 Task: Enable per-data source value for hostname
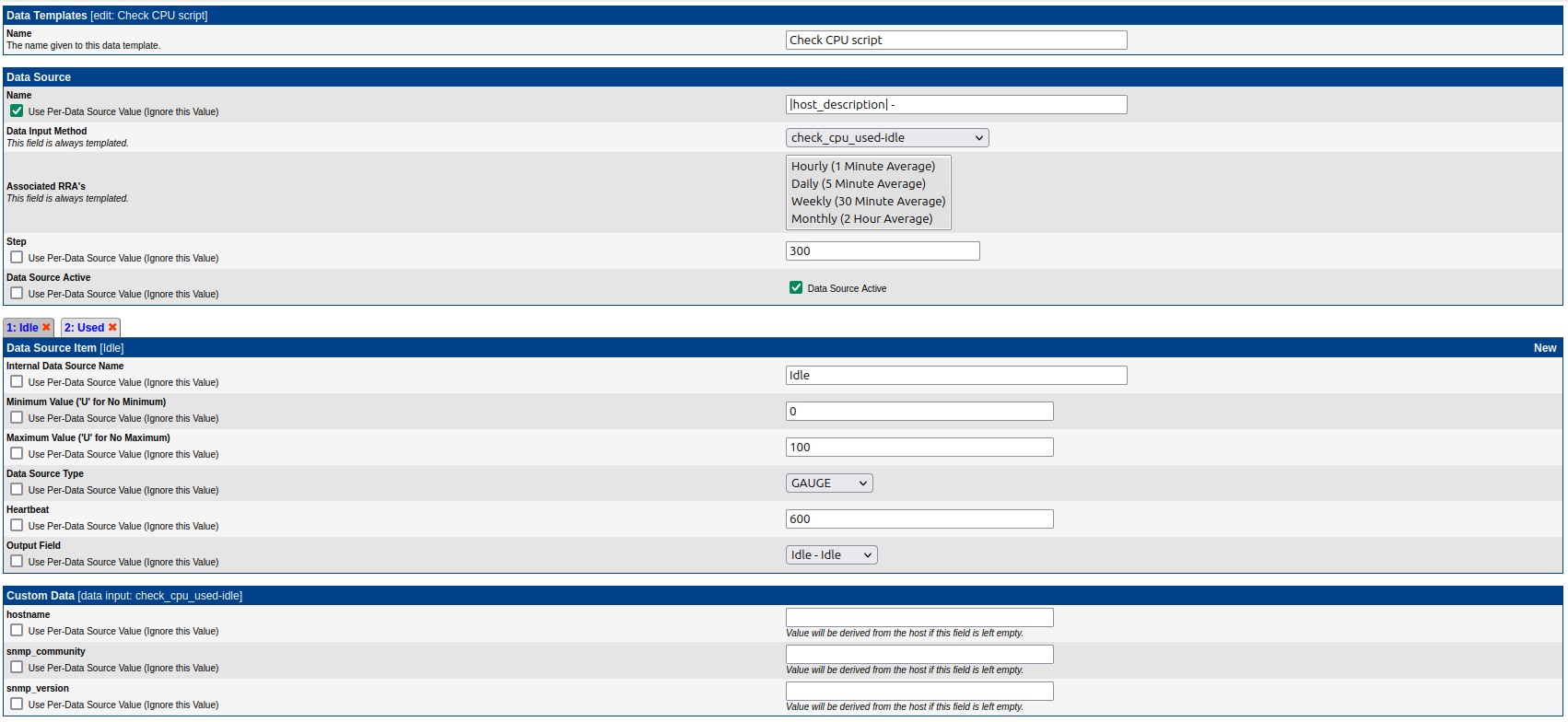click(x=17, y=630)
